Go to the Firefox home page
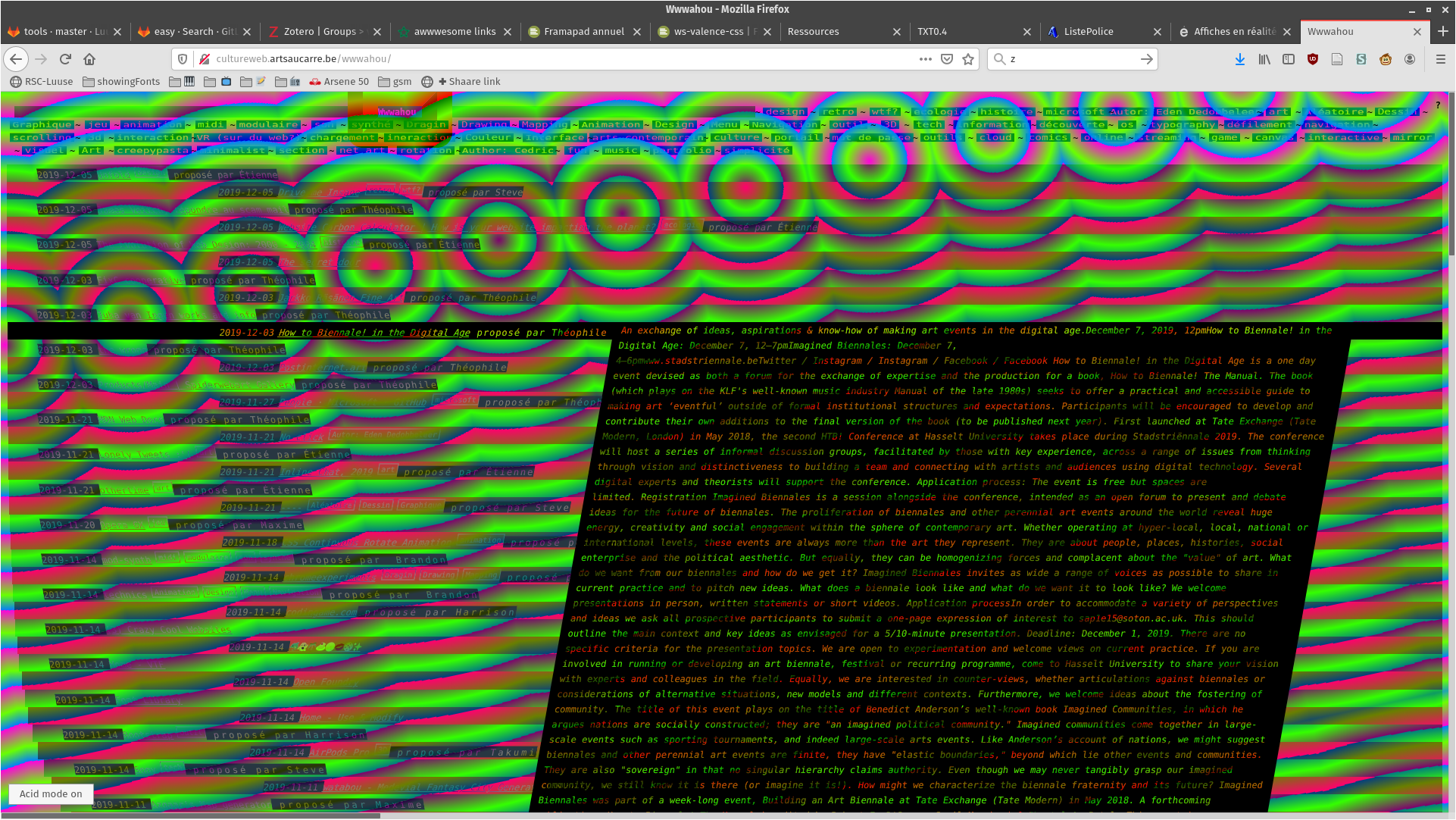Image resolution: width=1456 pixels, height=820 pixels. pyautogui.click(x=89, y=59)
